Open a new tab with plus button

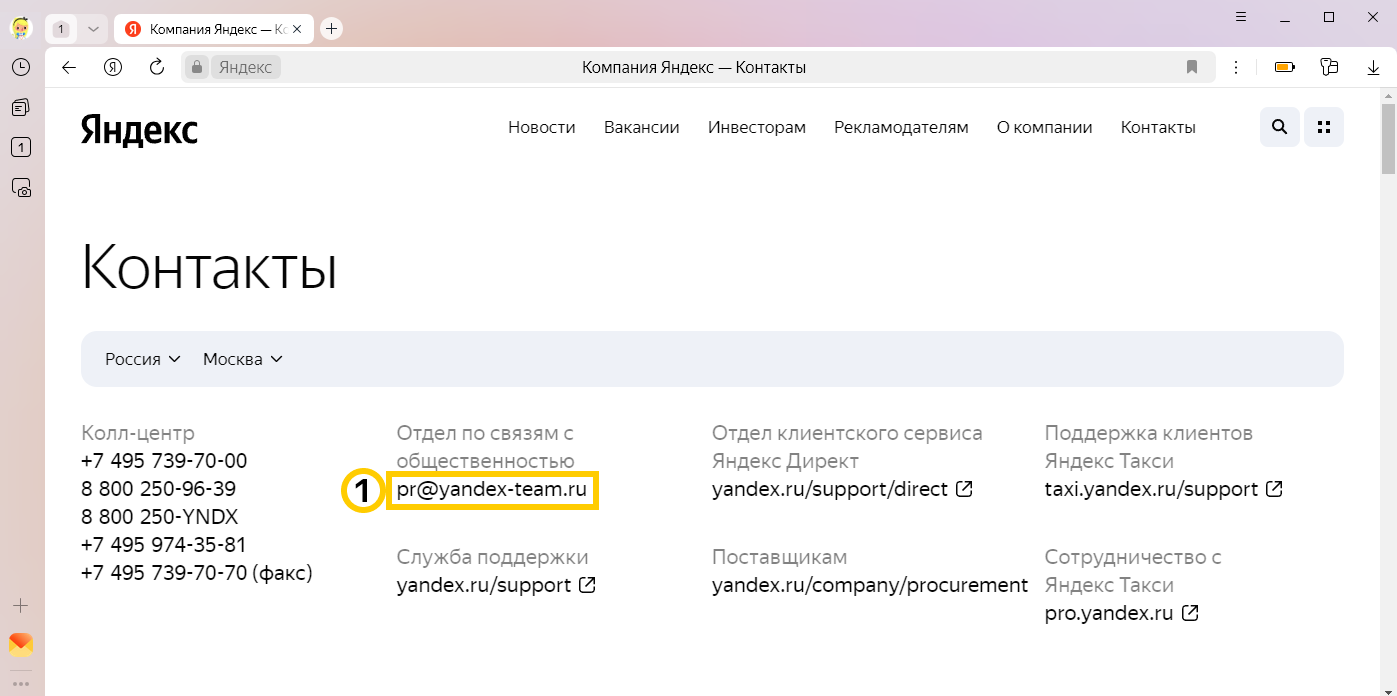332,29
